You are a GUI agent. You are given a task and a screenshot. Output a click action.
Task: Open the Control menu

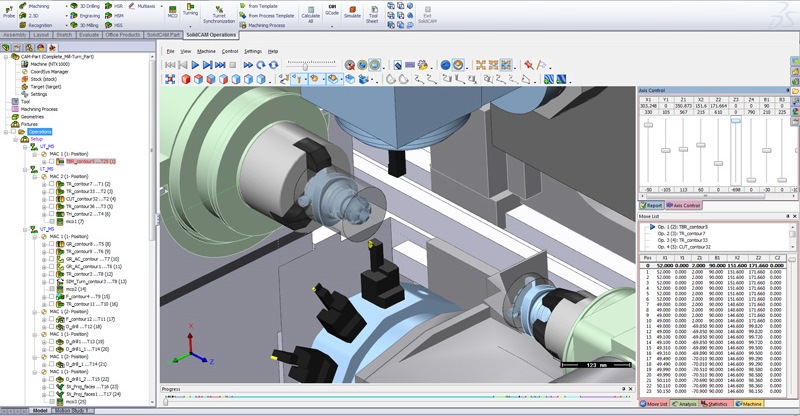(230, 52)
